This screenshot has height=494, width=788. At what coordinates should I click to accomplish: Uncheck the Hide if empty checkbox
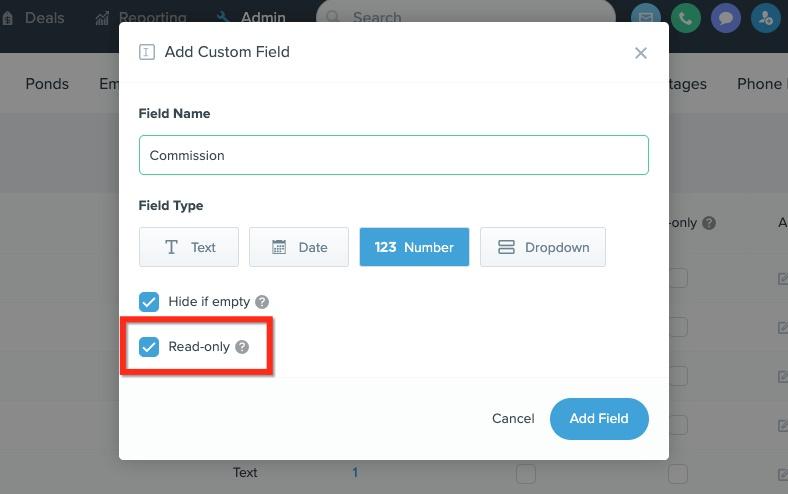point(149,302)
